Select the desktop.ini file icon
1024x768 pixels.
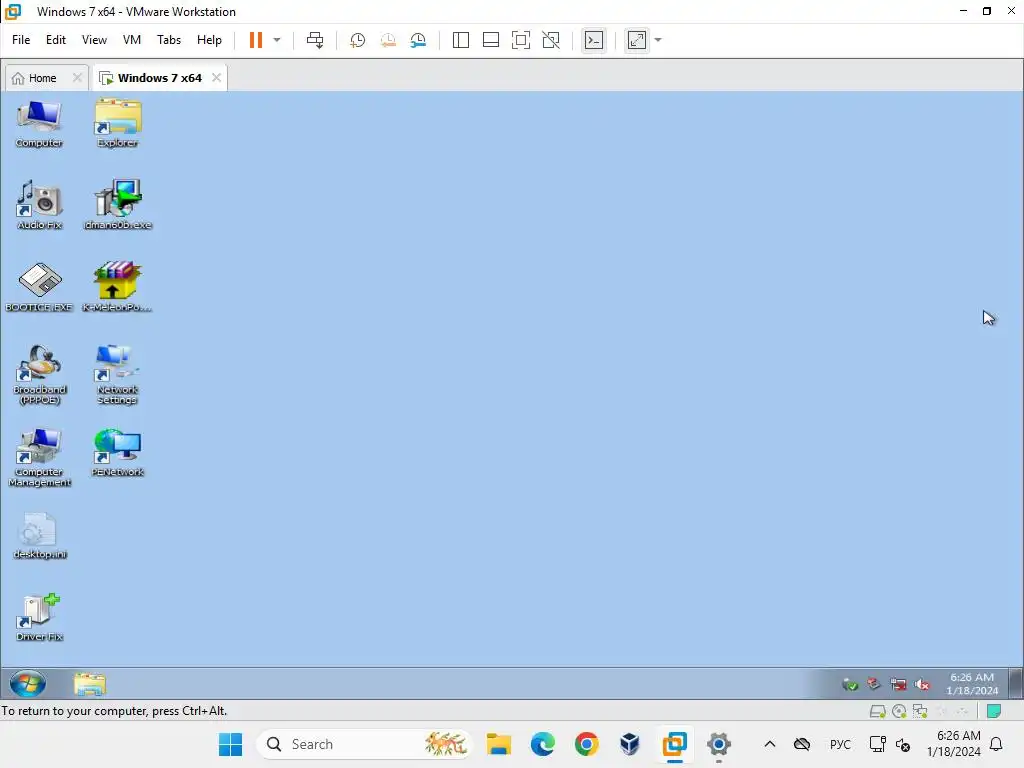(39, 536)
